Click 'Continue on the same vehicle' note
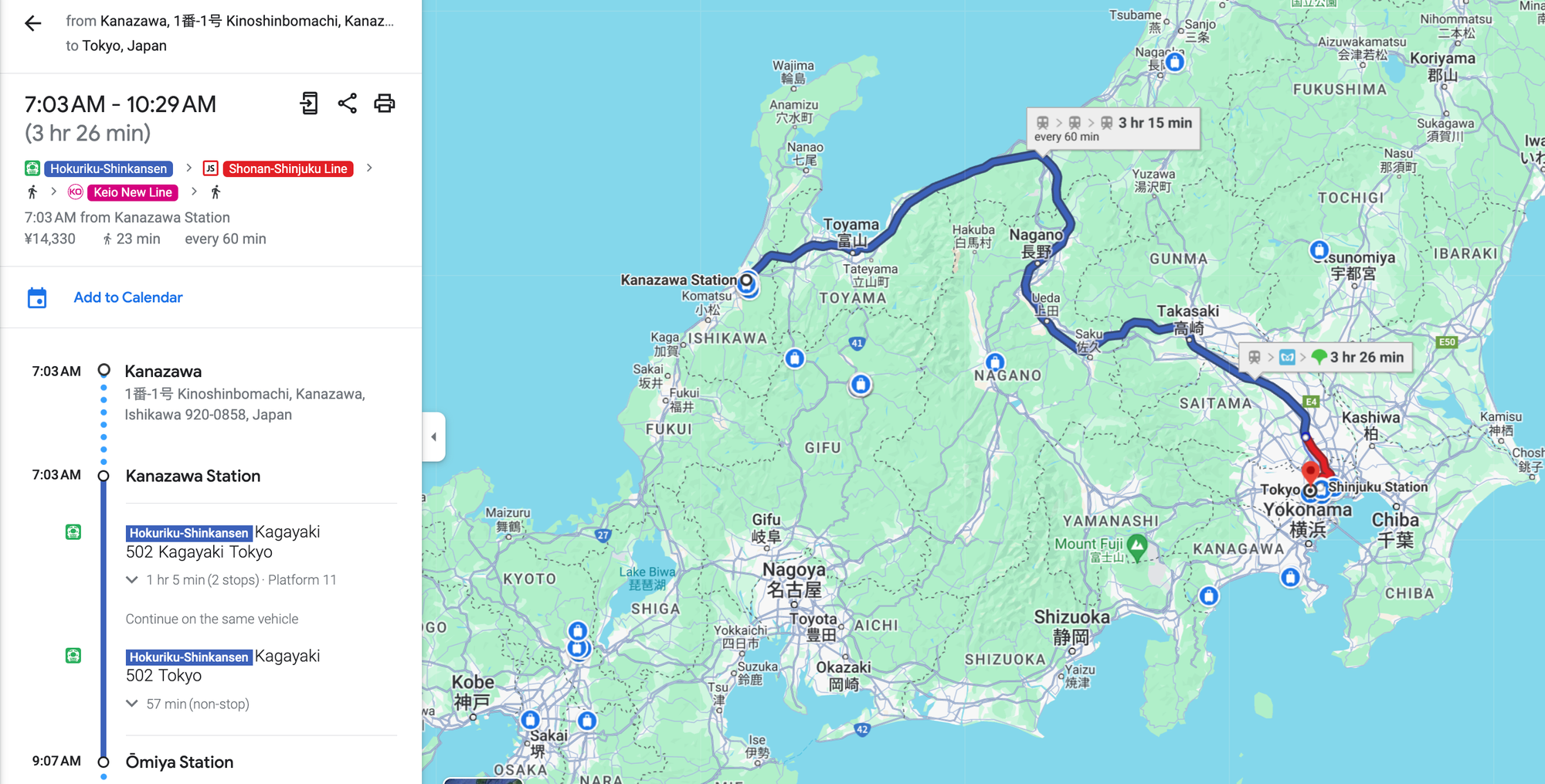Image resolution: width=1545 pixels, height=784 pixels. click(212, 619)
